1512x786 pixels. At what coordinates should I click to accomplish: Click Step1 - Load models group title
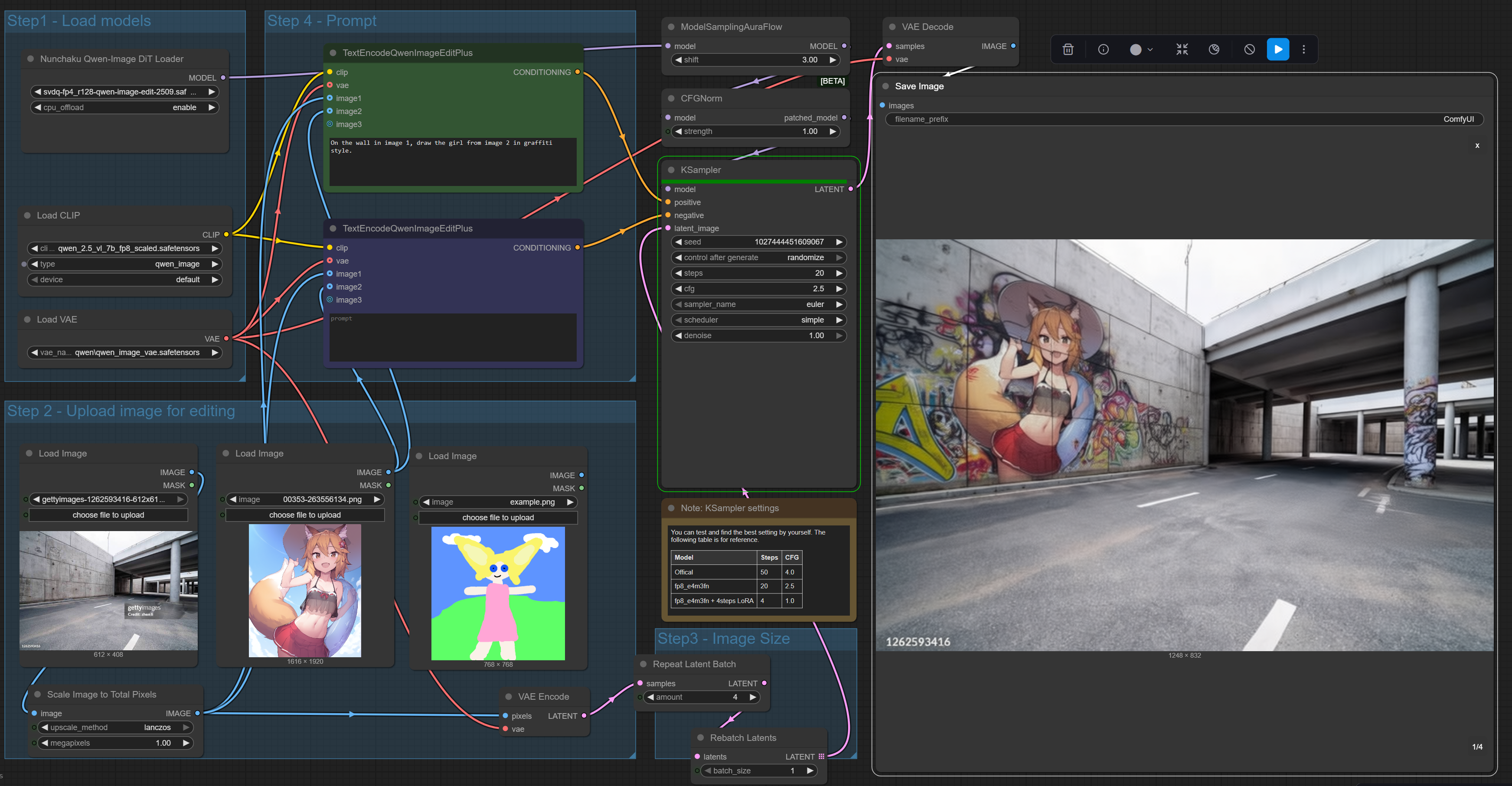(x=78, y=21)
